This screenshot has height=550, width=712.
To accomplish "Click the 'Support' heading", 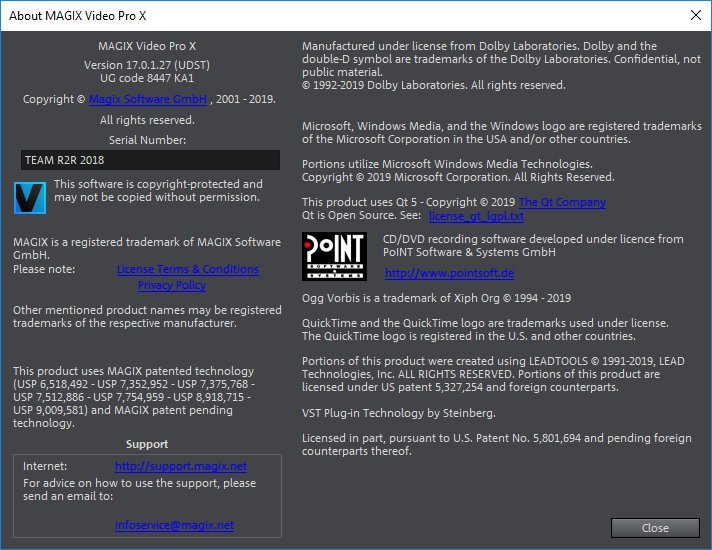I will point(147,444).
